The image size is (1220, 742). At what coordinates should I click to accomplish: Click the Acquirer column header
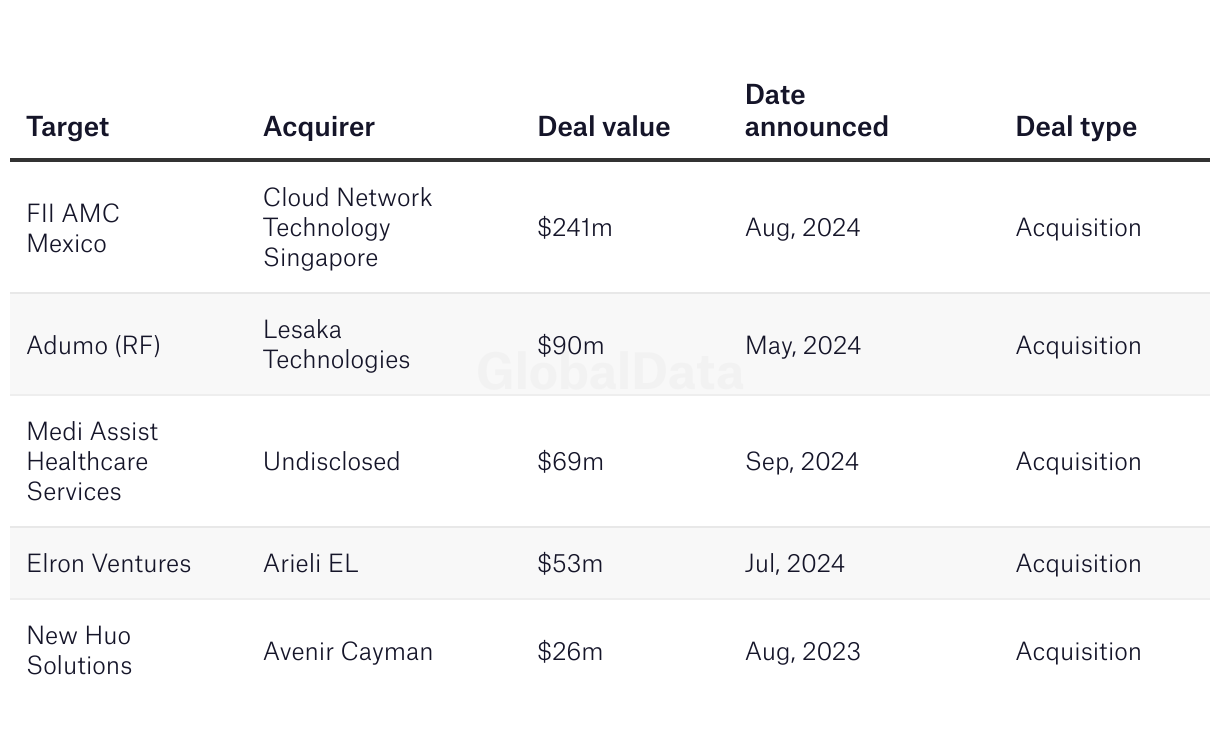coord(319,127)
